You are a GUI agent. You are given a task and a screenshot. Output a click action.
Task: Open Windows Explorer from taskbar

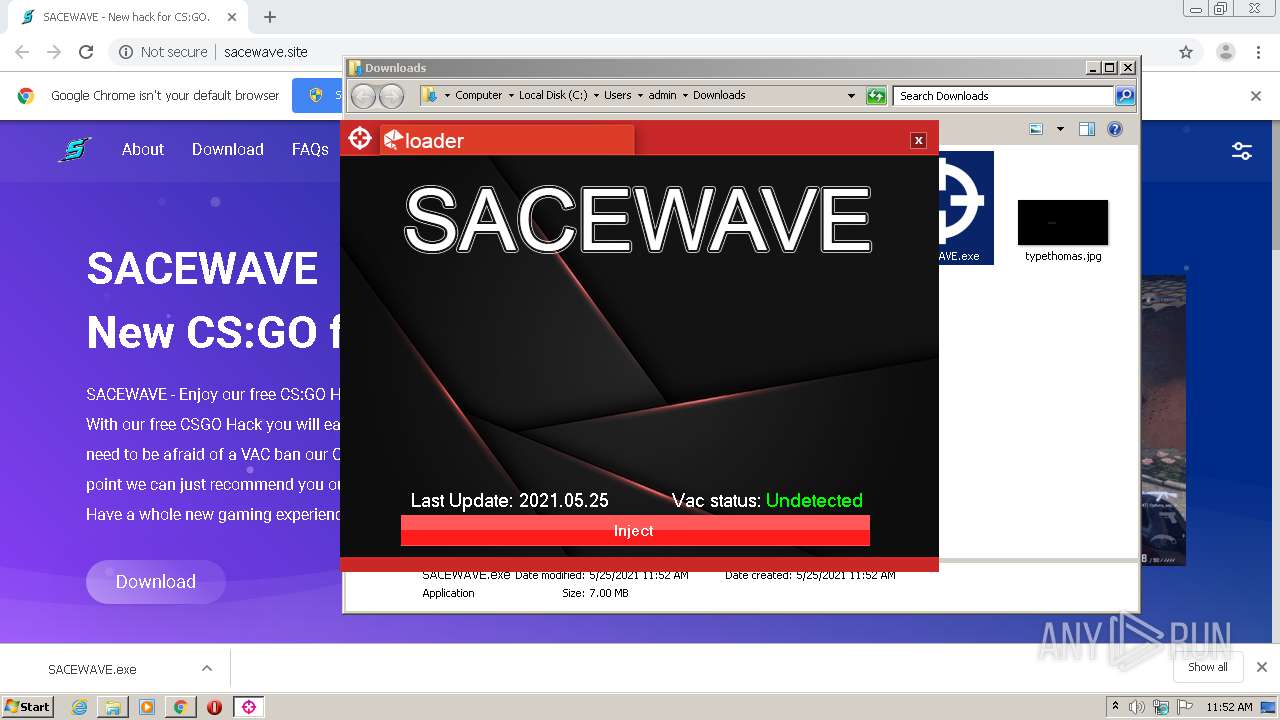[113, 707]
